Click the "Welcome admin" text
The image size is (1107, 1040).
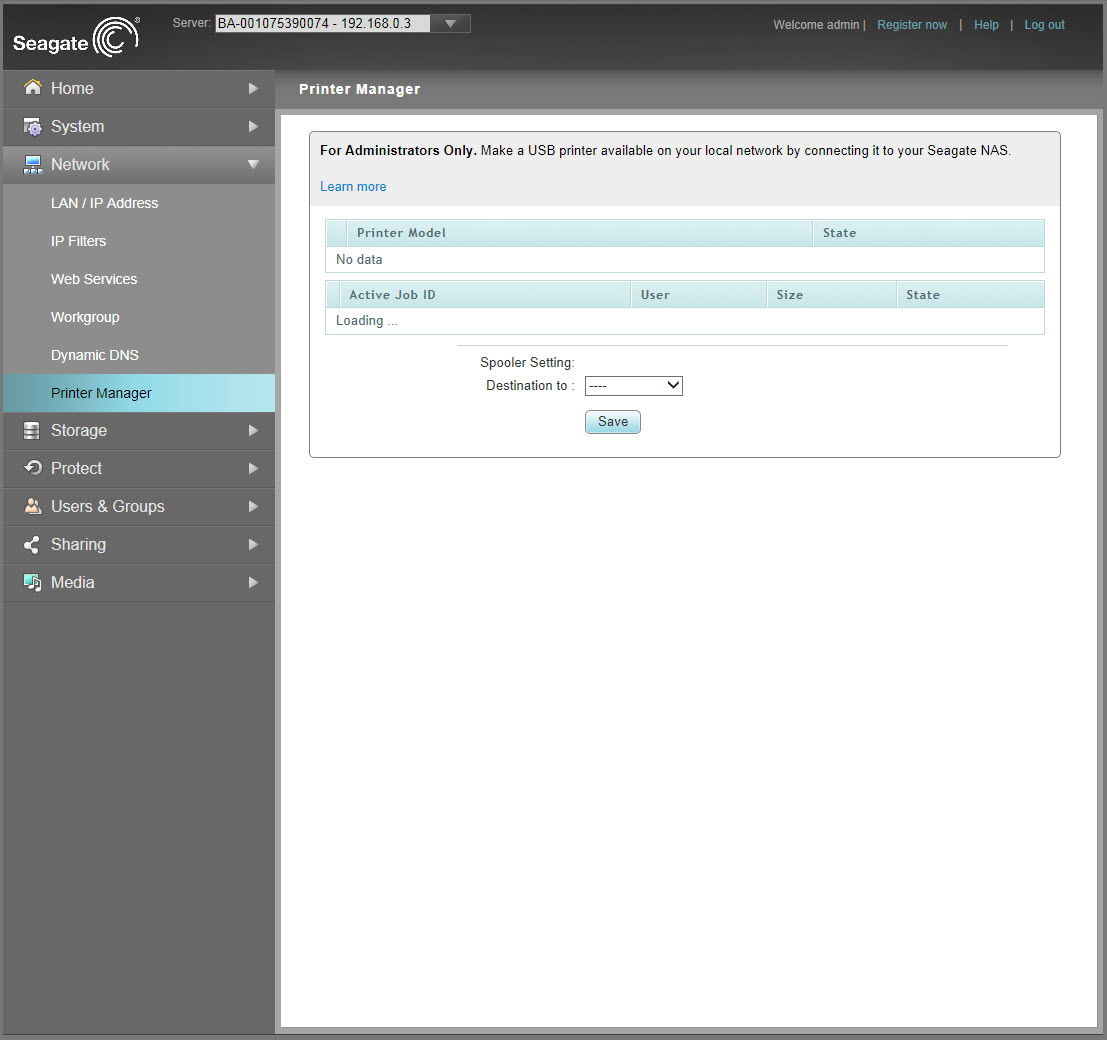click(x=816, y=25)
